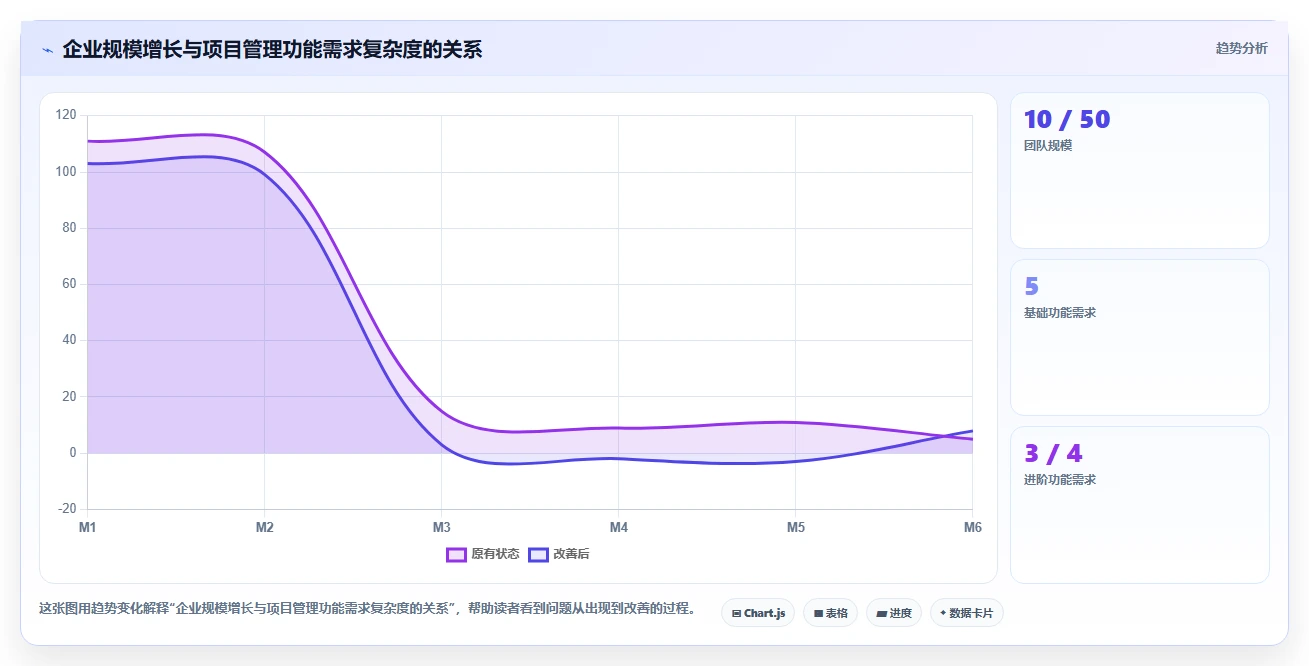Click the M4 x-axis label
Image resolution: width=1309 pixels, height=666 pixels.
click(x=618, y=527)
